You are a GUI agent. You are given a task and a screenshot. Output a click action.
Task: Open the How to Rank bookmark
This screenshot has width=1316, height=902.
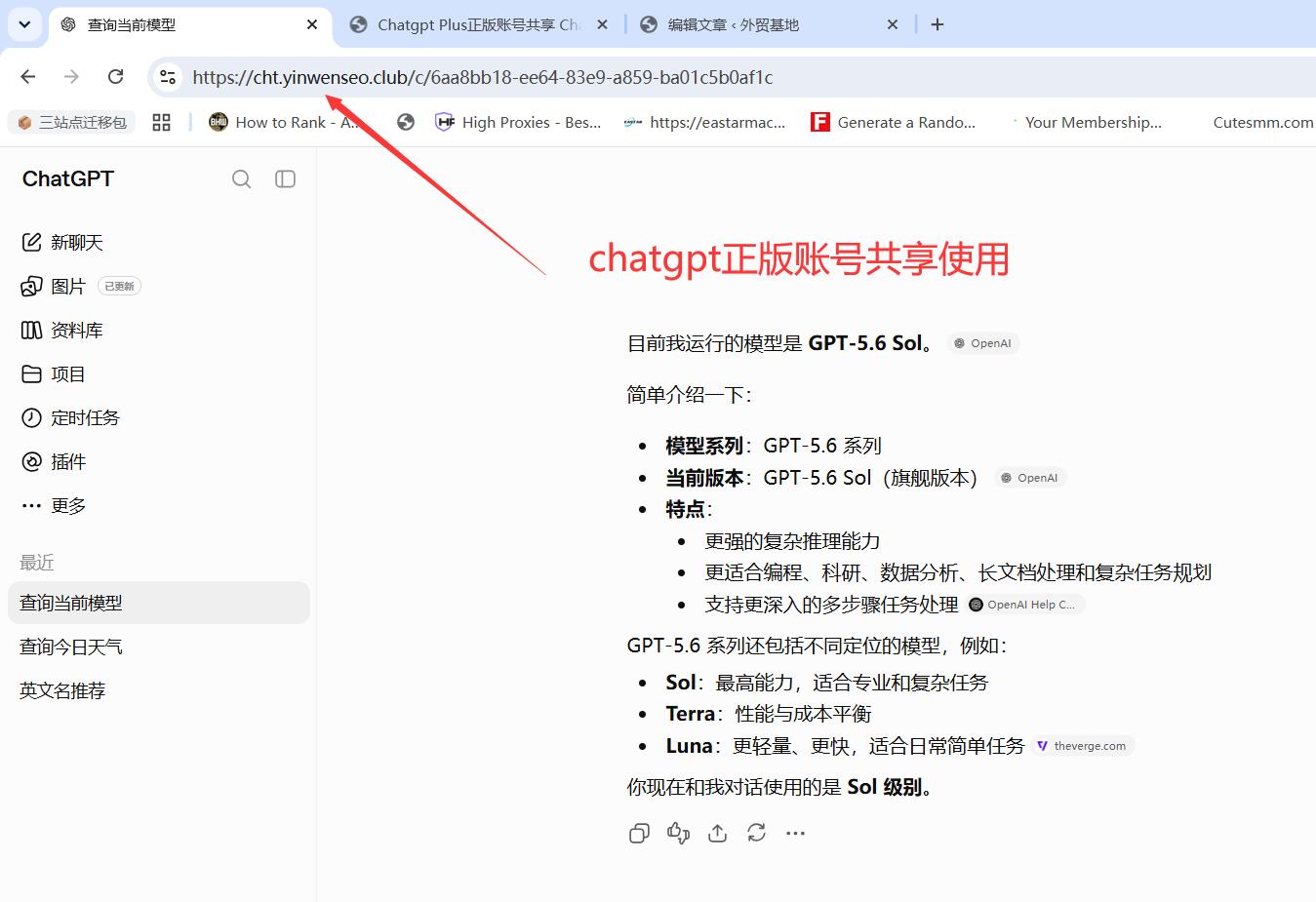(x=285, y=122)
